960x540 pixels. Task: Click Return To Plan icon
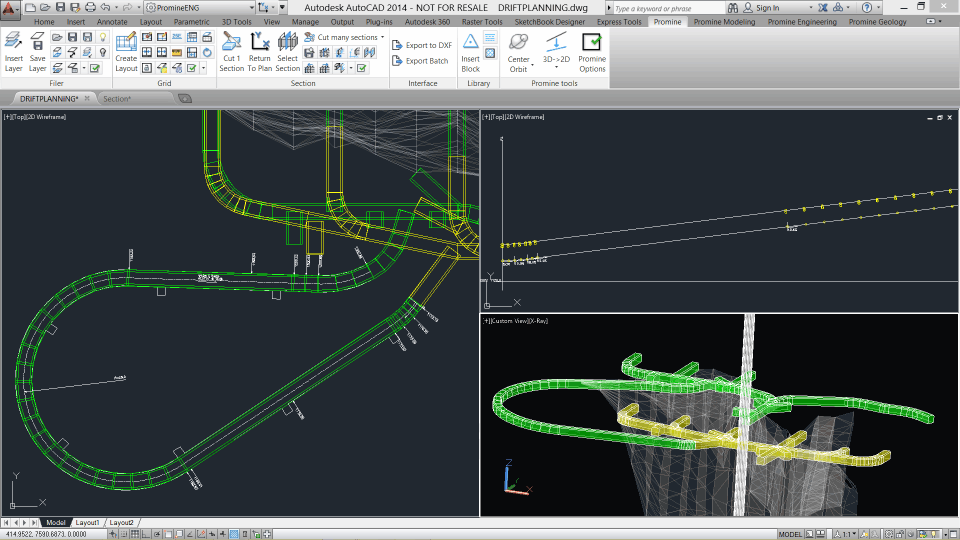260,50
